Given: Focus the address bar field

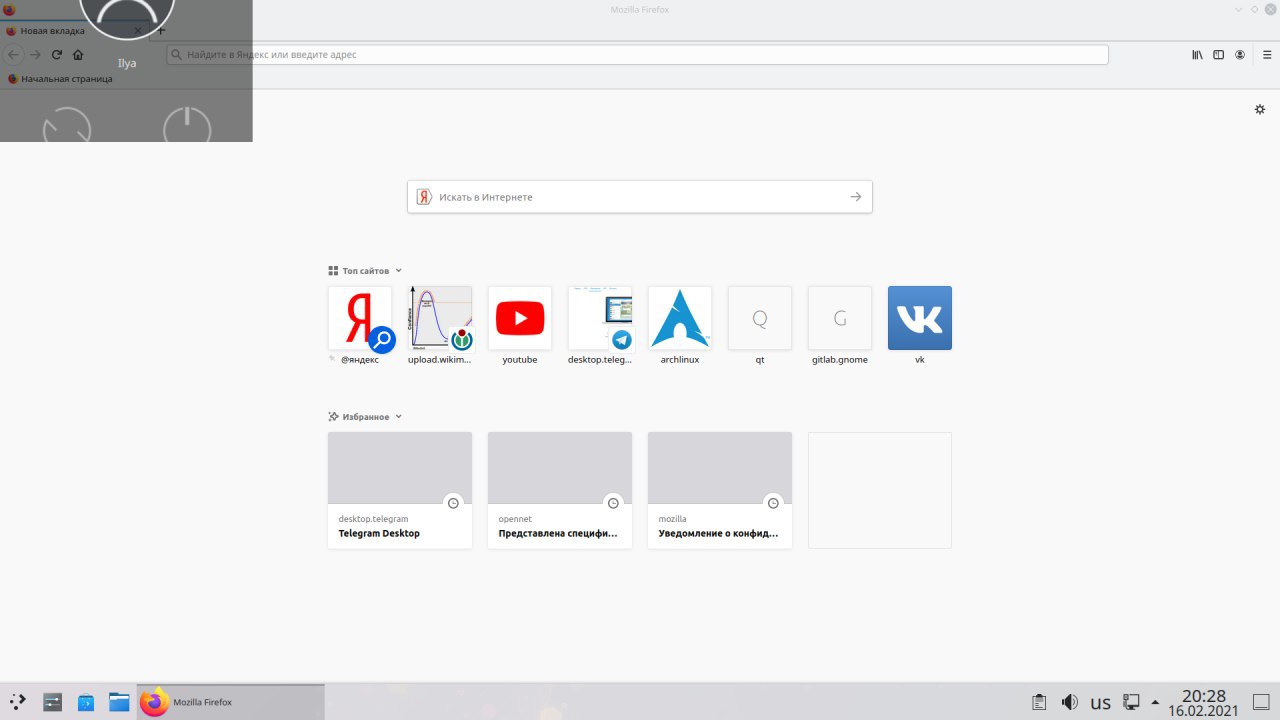Looking at the screenshot, I should (637, 55).
